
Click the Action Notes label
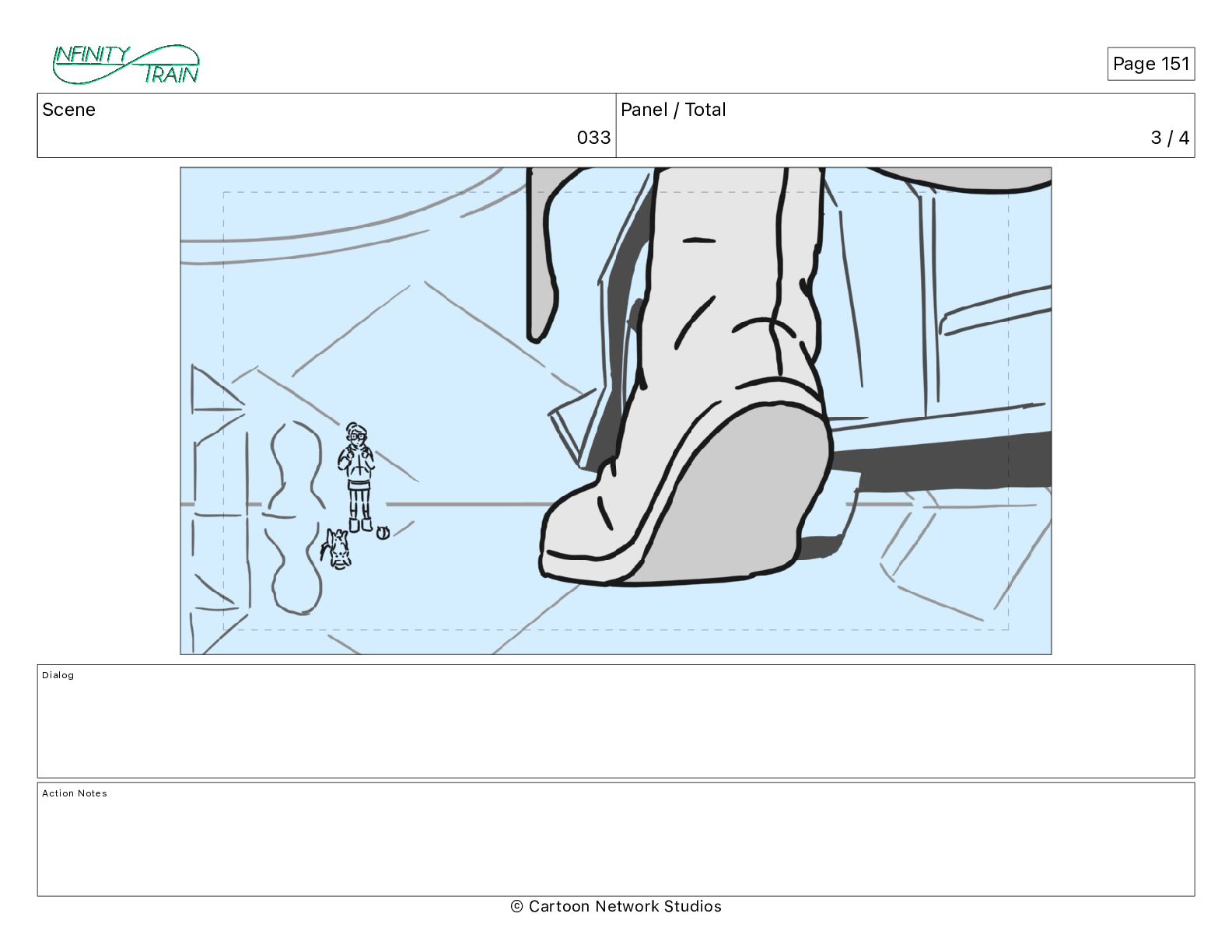click(75, 793)
